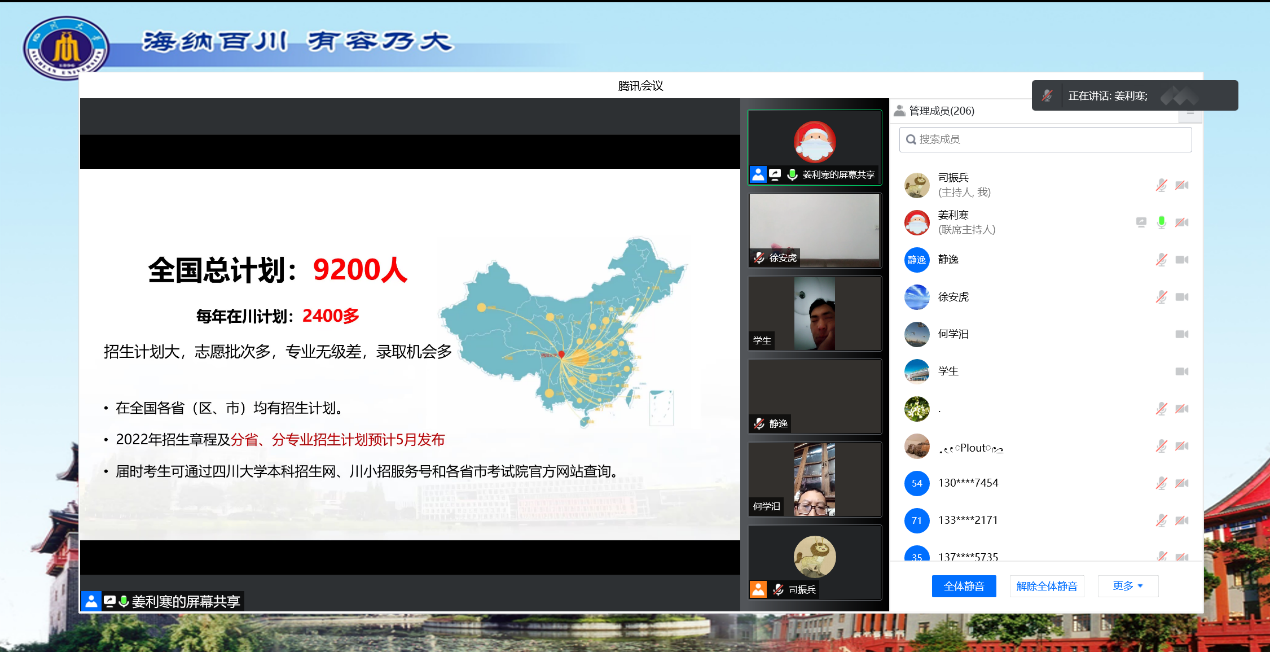Click the magnifier icon in member search box
The image size is (1270, 652).
coord(911,140)
